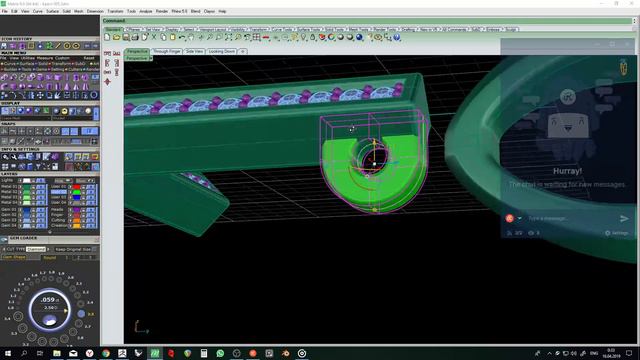Switch to the Looking Down viewport tab
This screenshot has height=360, width=640.
tap(222, 51)
